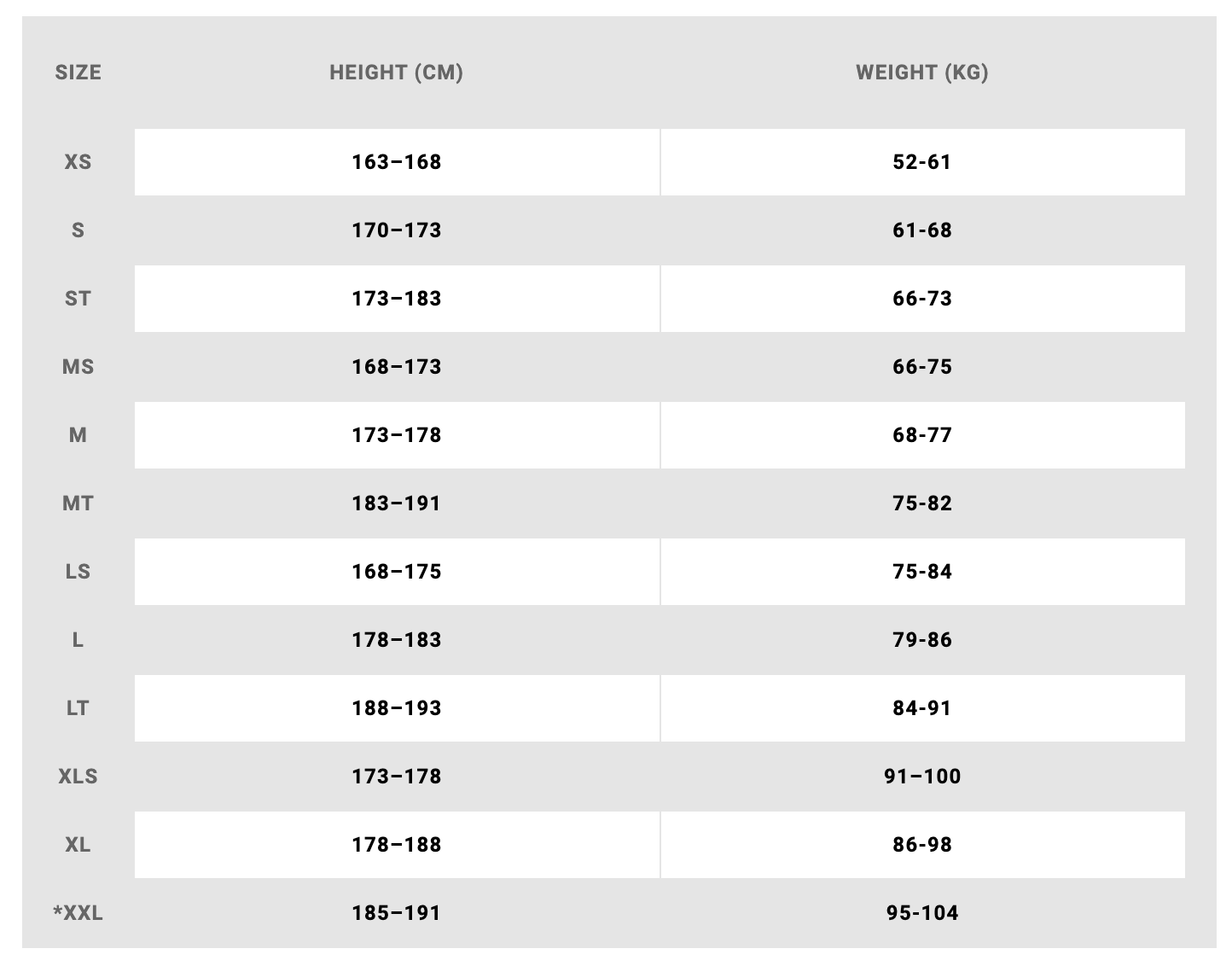Click the HEIGHT (CM) column header
1232x966 pixels.
[397, 73]
